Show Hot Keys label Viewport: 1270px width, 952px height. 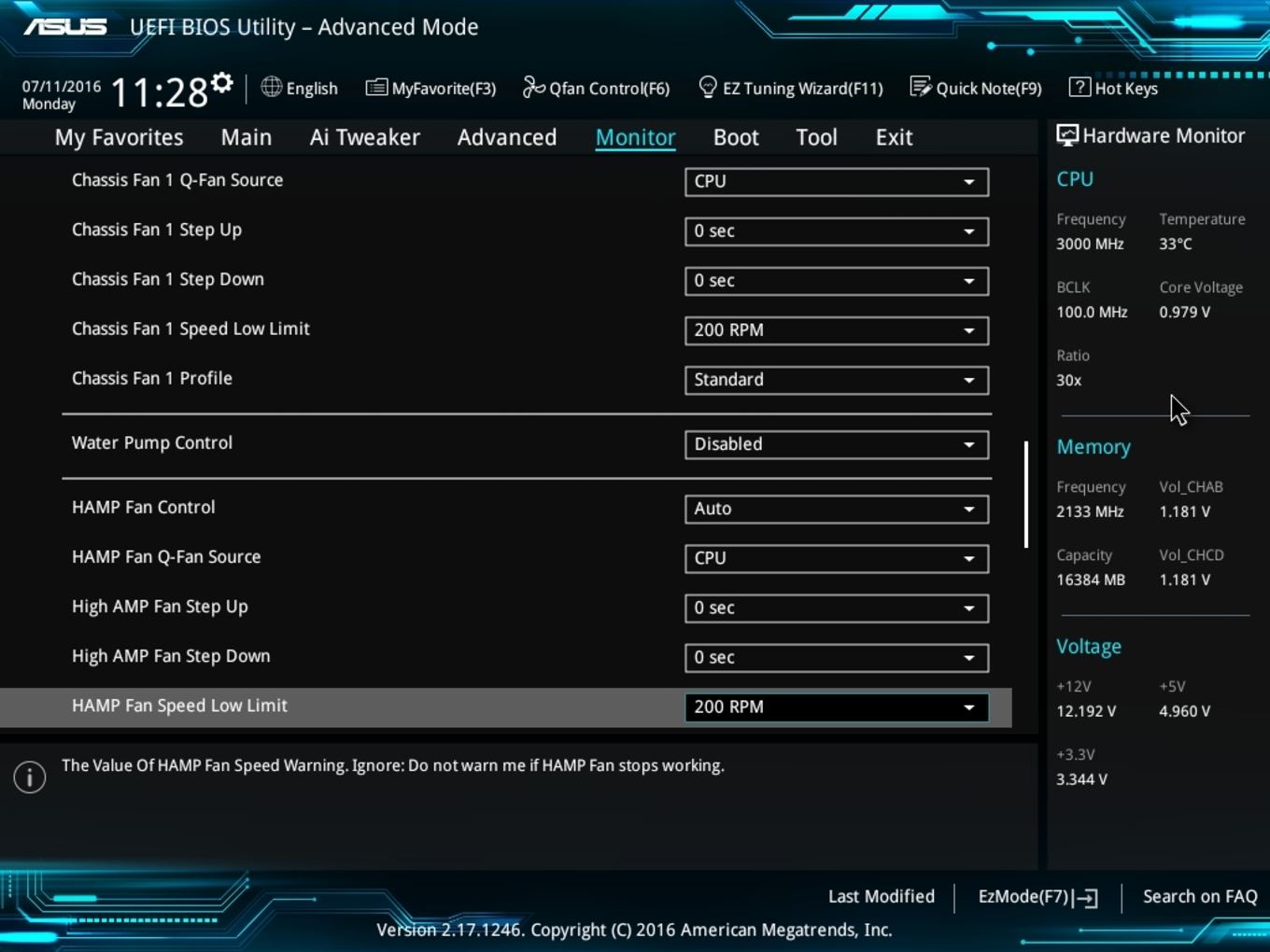[x=1126, y=88]
